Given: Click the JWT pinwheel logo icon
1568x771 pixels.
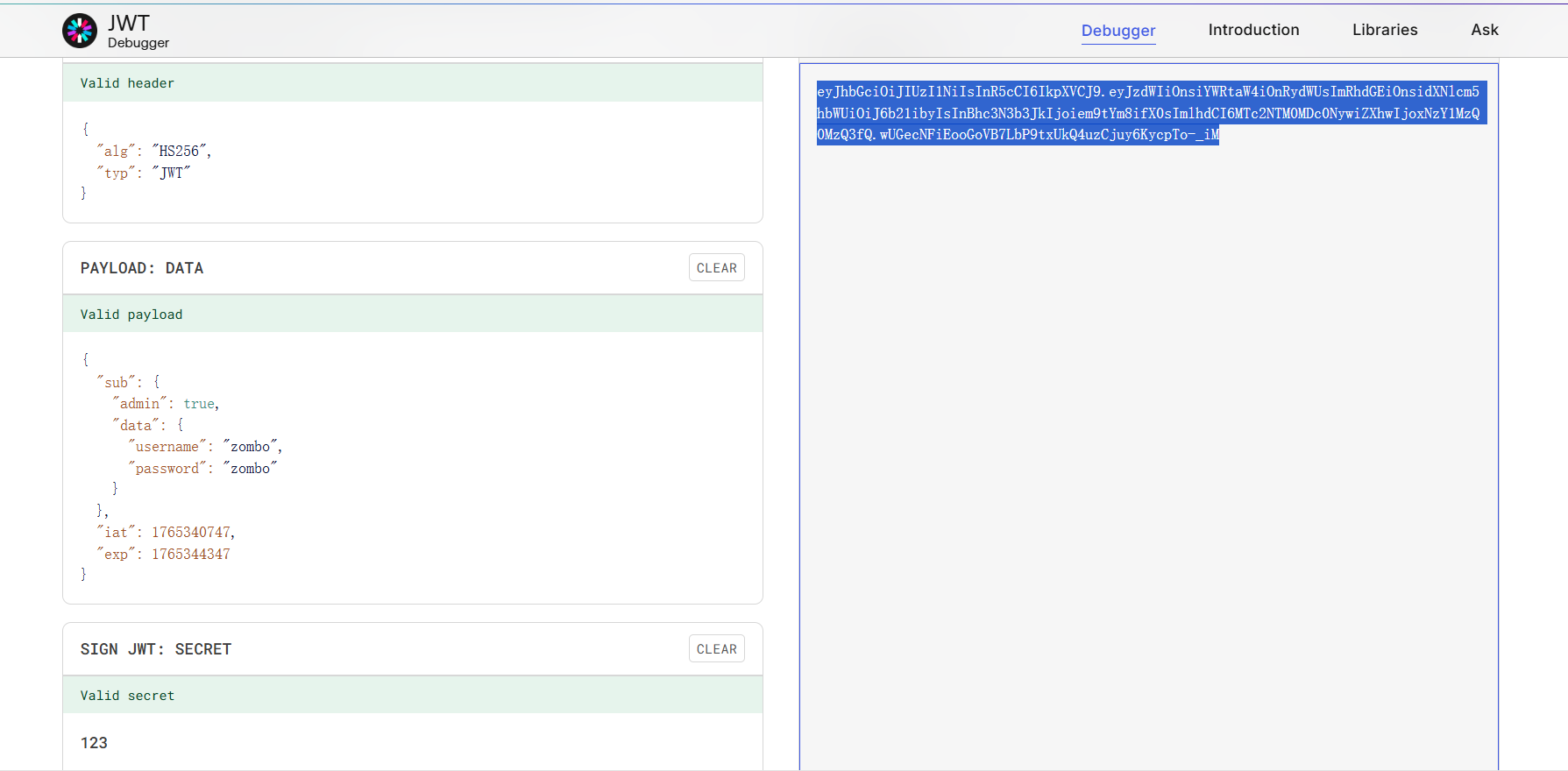Looking at the screenshot, I should pos(80,31).
